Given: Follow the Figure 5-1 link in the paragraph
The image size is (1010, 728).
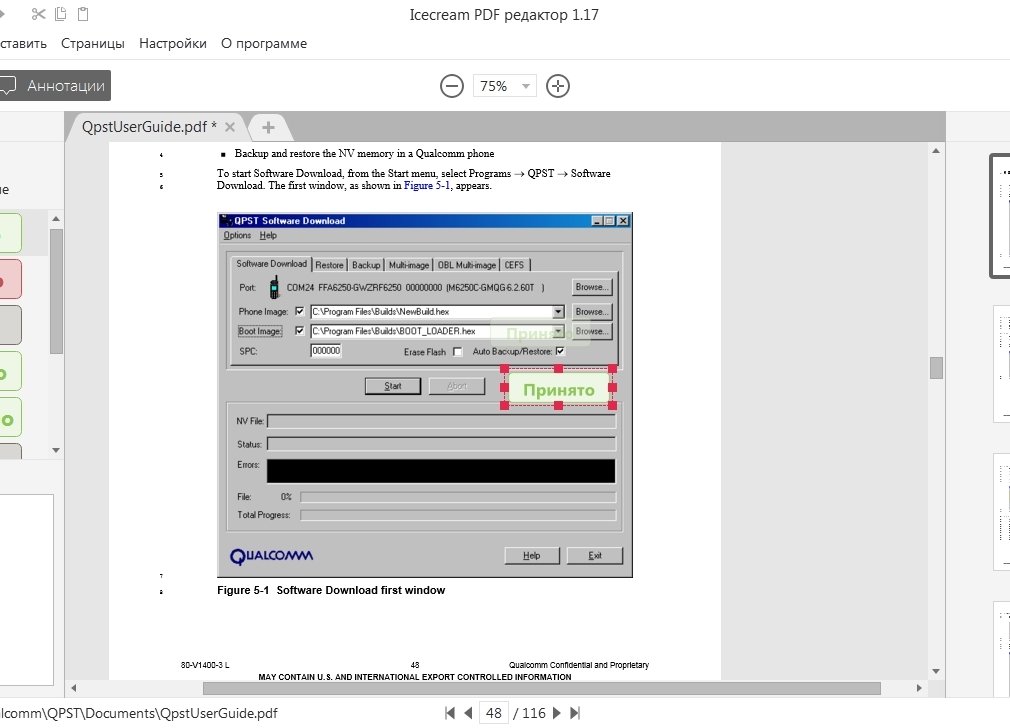Looking at the screenshot, I should coord(427,186).
